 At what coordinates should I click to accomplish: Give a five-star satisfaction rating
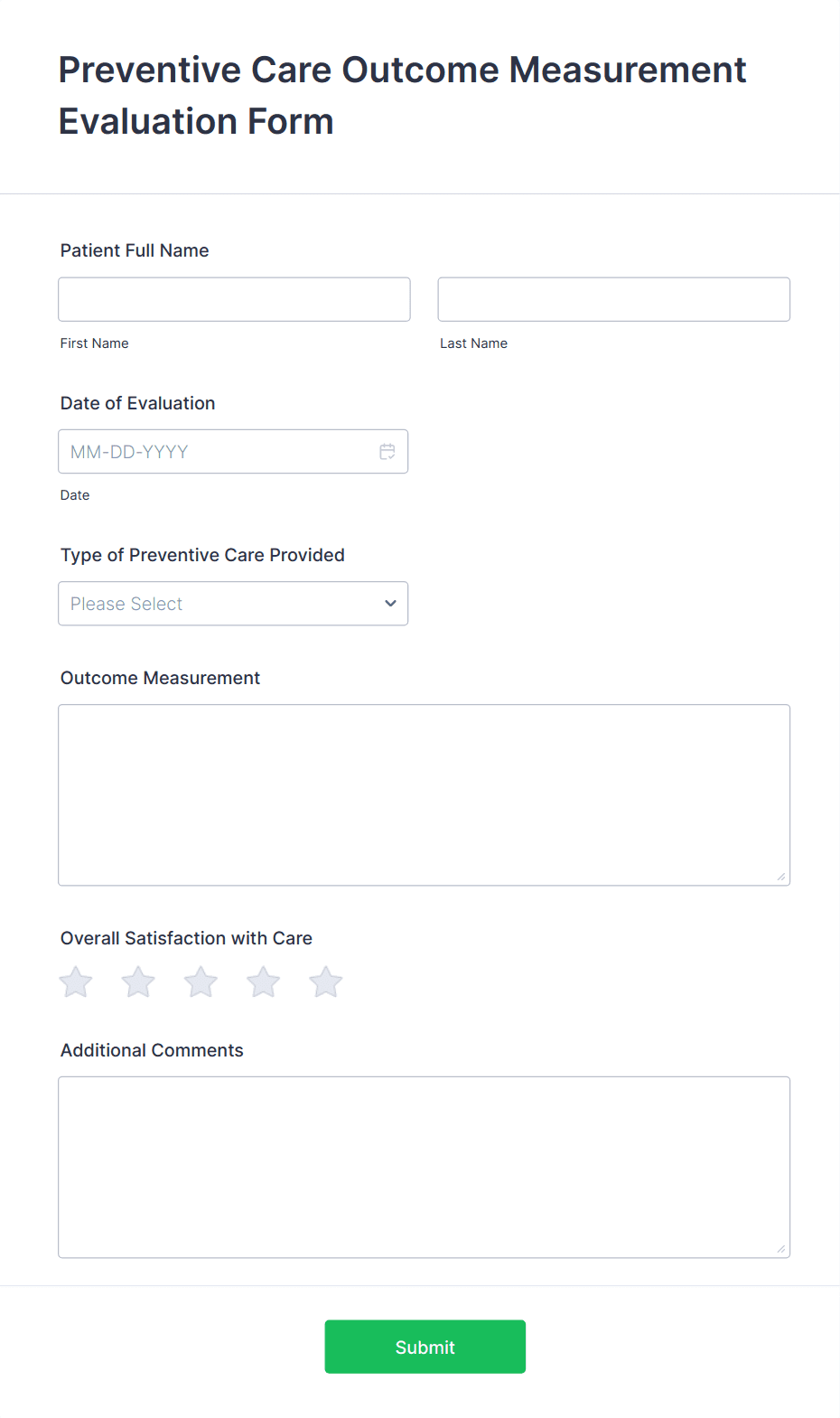click(x=326, y=982)
